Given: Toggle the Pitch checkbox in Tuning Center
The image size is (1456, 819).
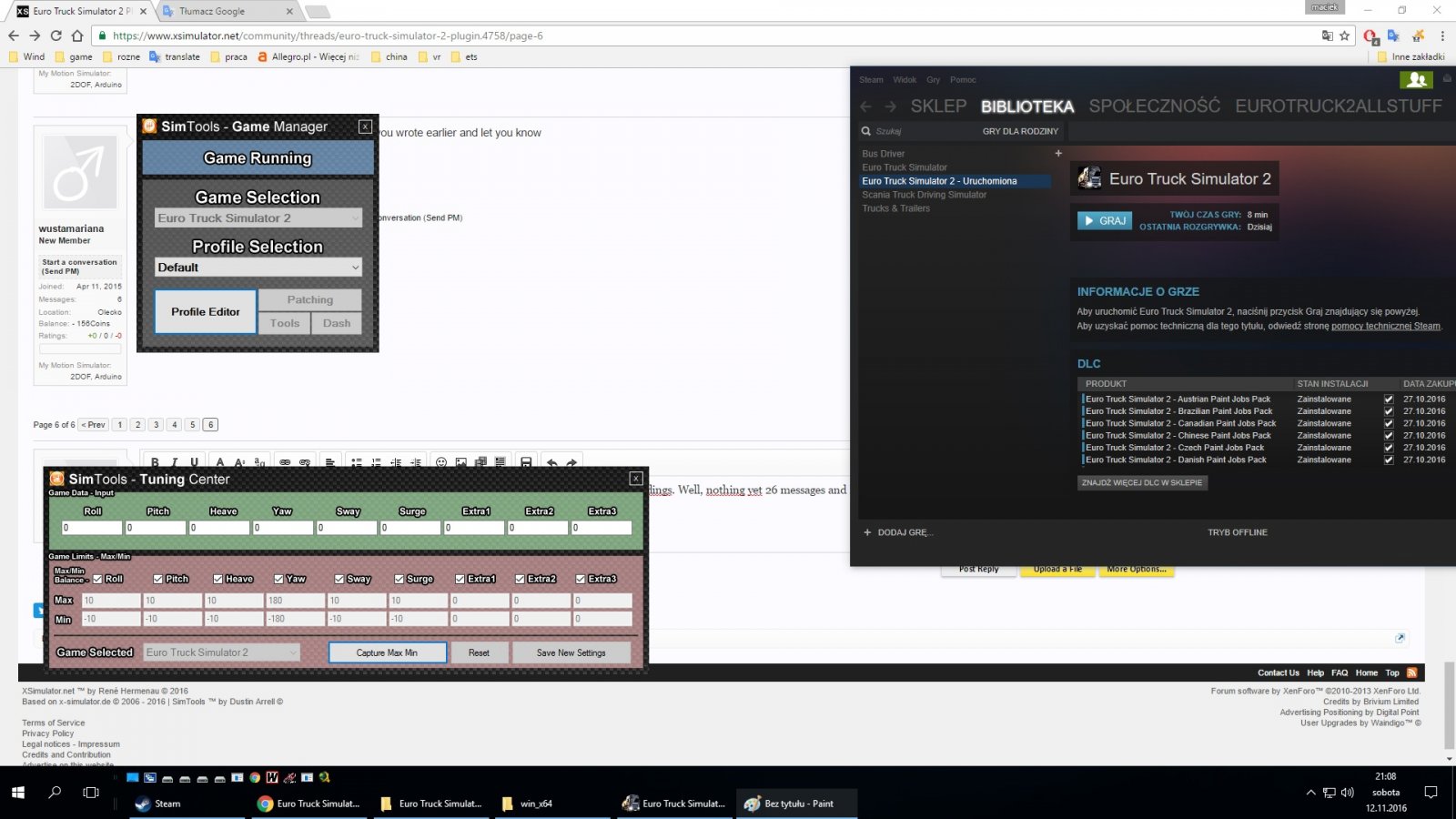Looking at the screenshot, I should (x=158, y=579).
